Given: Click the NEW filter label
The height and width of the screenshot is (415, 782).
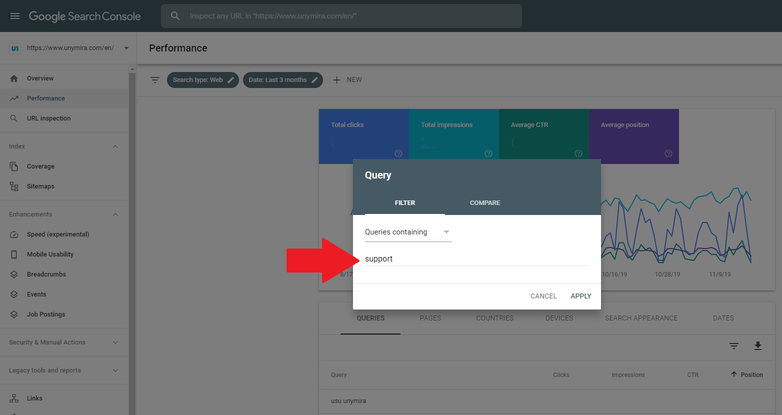Looking at the screenshot, I should click(354, 80).
